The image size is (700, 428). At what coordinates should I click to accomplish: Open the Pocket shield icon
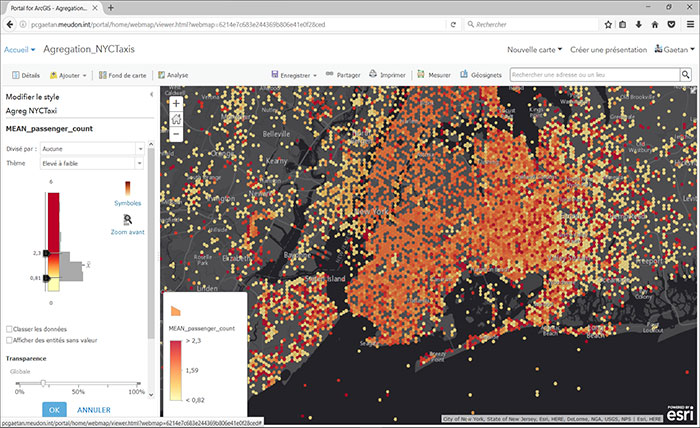pyautogui.click(x=671, y=25)
